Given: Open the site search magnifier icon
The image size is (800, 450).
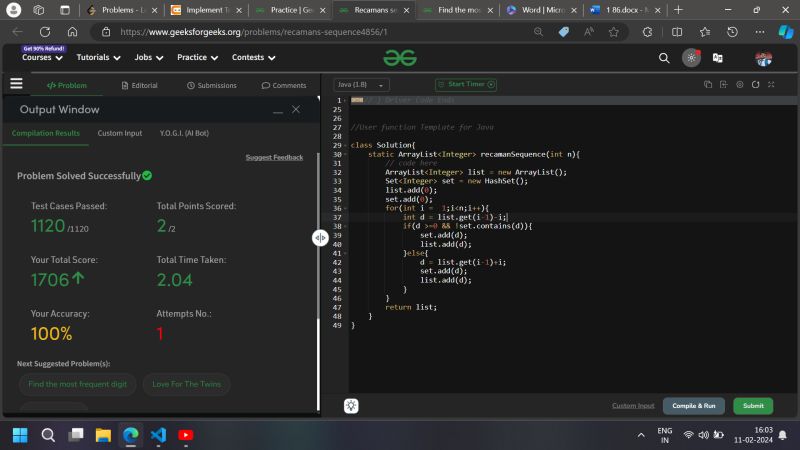Looking at the screenshot, I should (665, 58).
